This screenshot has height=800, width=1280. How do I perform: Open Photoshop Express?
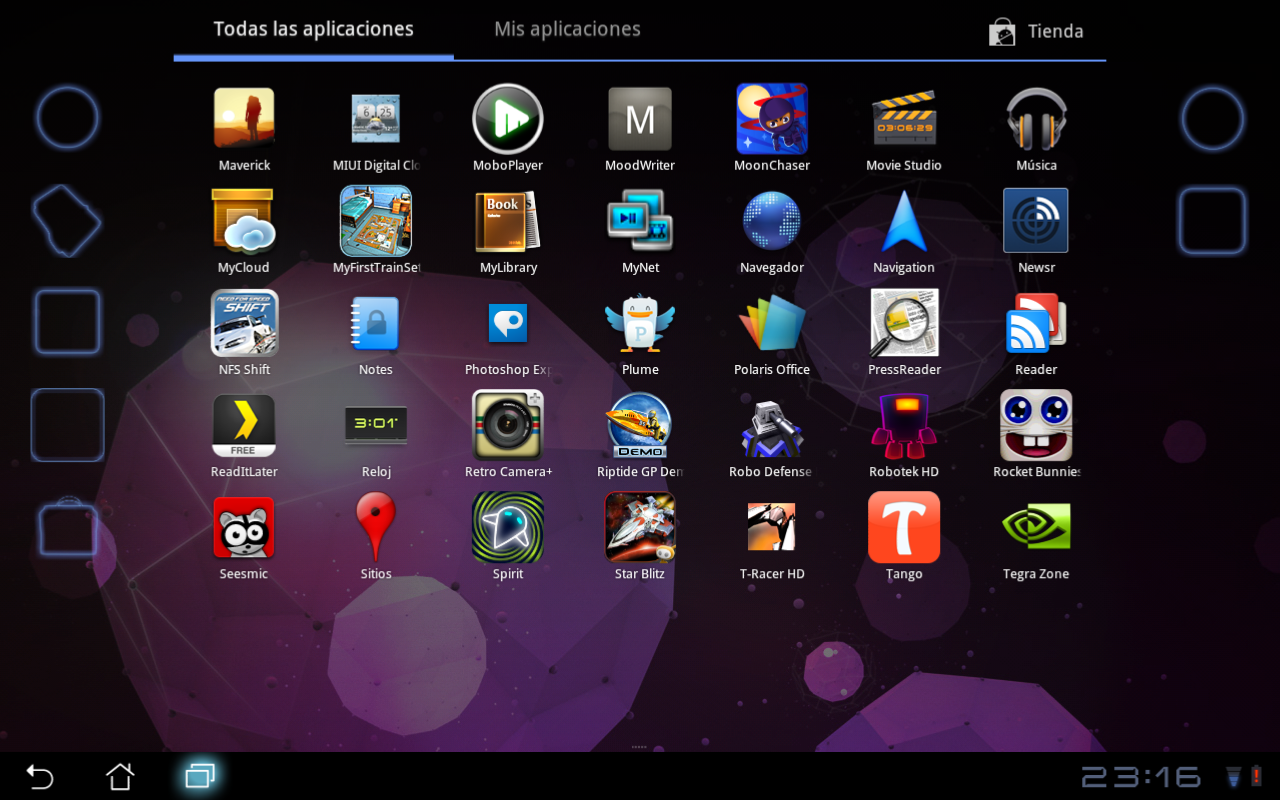pyautogui.click(x=508, y=322)
